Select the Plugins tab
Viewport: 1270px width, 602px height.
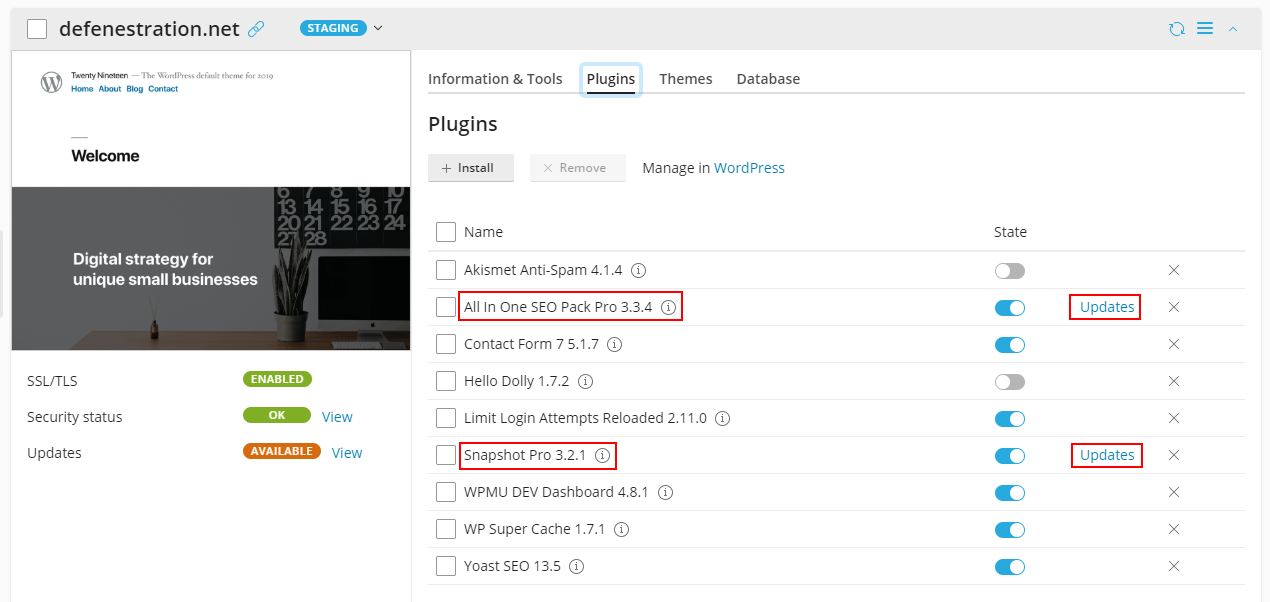[x=611, y=79]
